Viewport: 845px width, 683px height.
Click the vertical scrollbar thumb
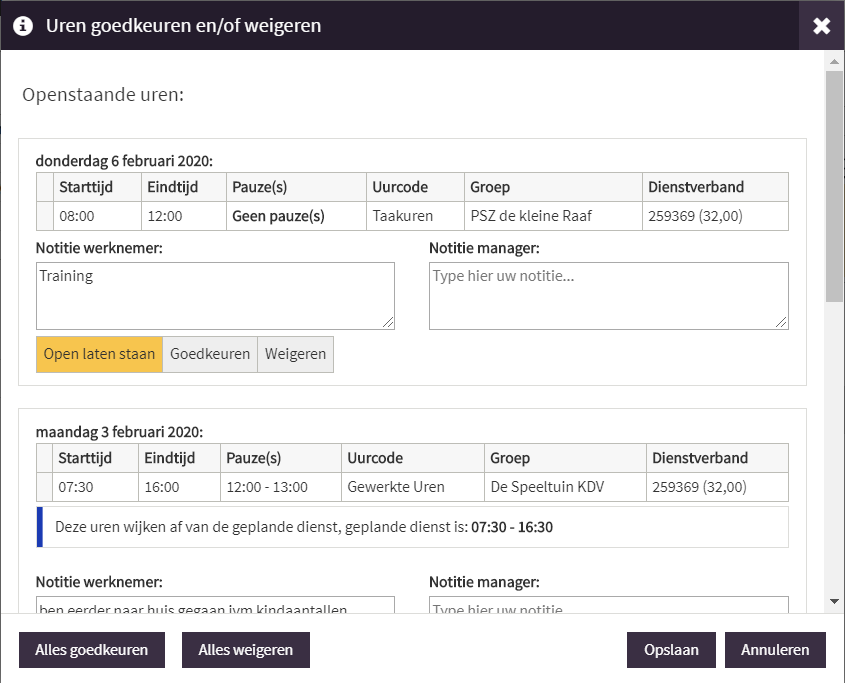[x=834, y=185]
